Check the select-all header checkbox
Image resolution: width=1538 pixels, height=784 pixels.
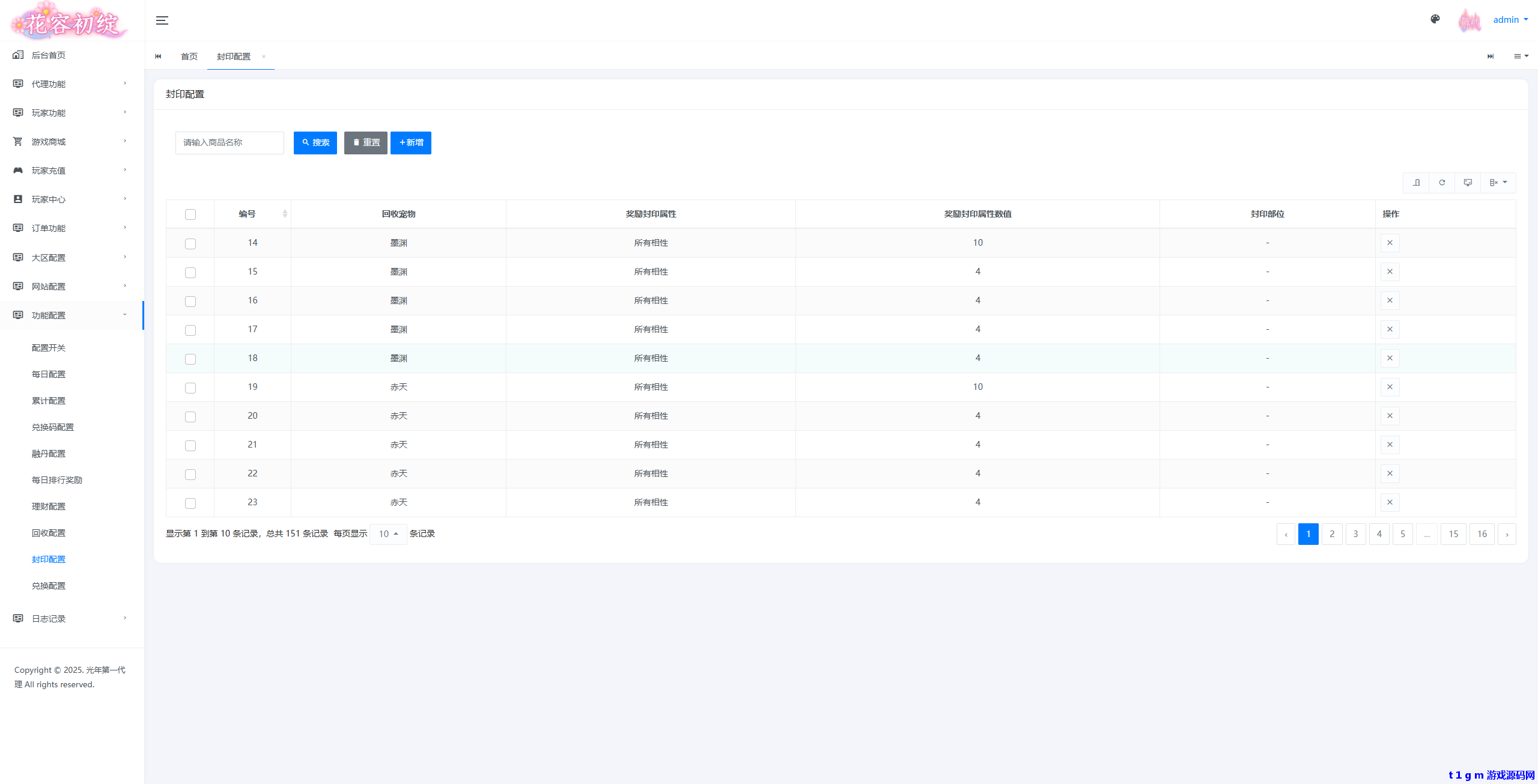pos(190,214)
